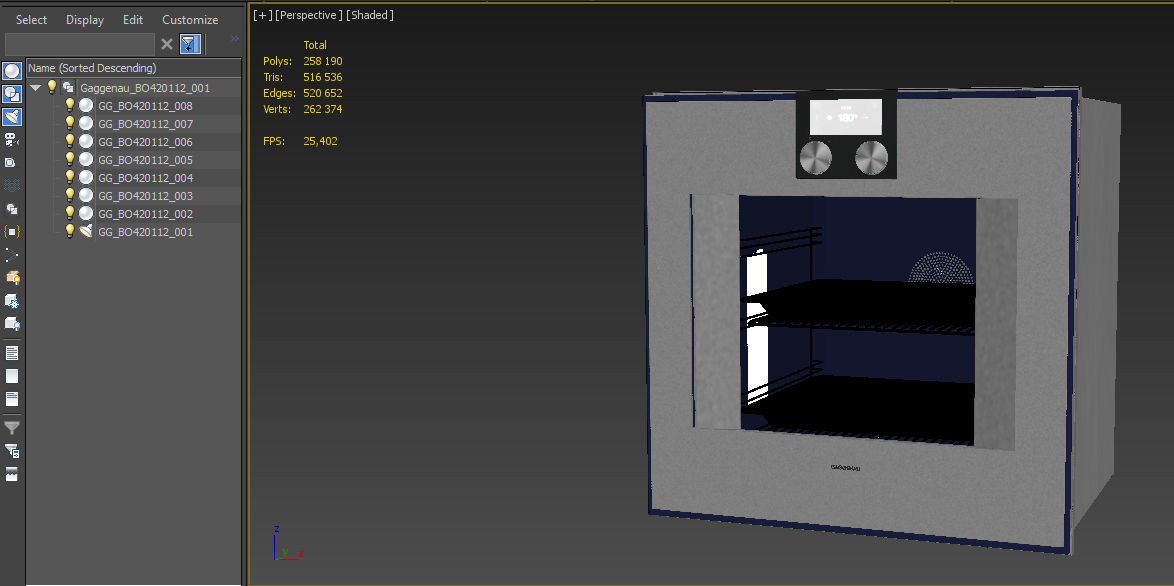Select the GG_BO420112_006 object
The image size is (1174, 586).
145,141
